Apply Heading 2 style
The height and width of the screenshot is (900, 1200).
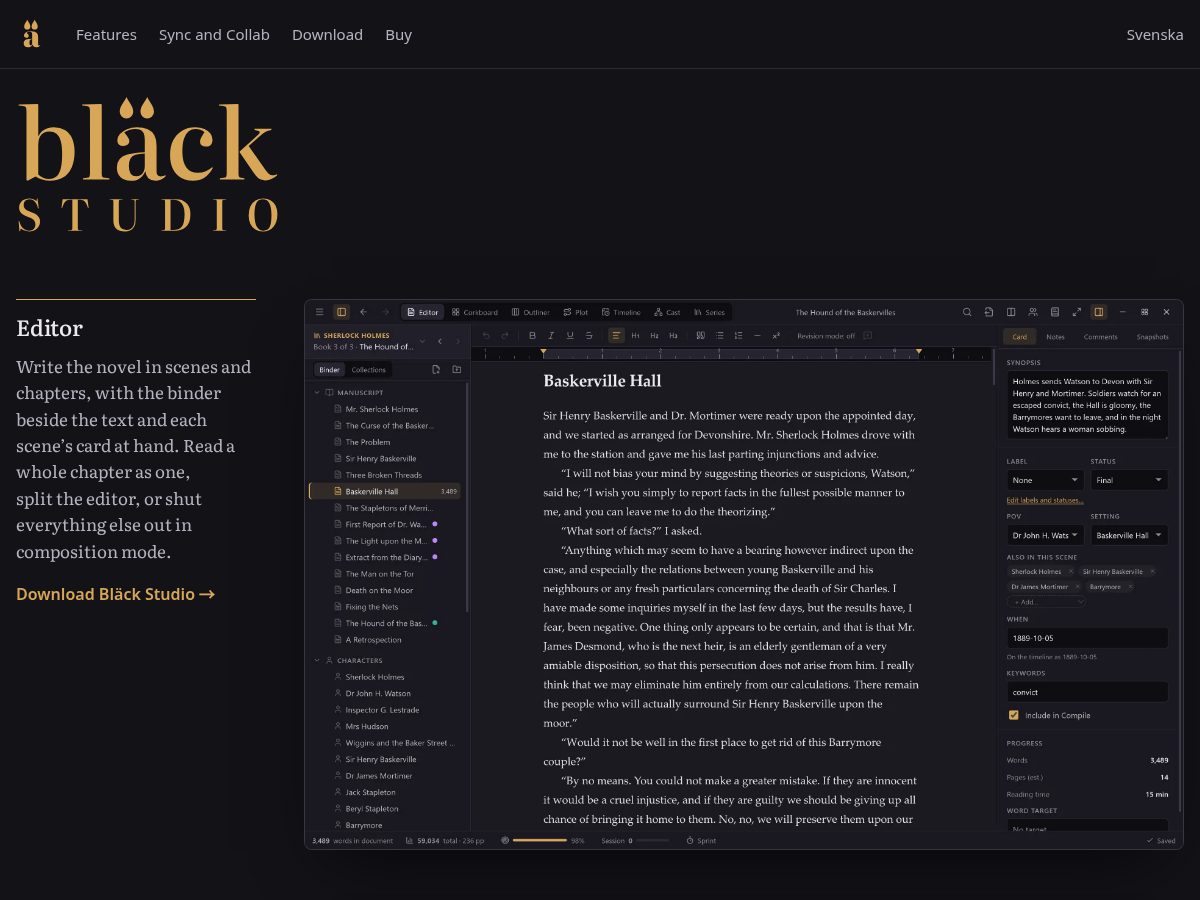(x=654, y=335)
